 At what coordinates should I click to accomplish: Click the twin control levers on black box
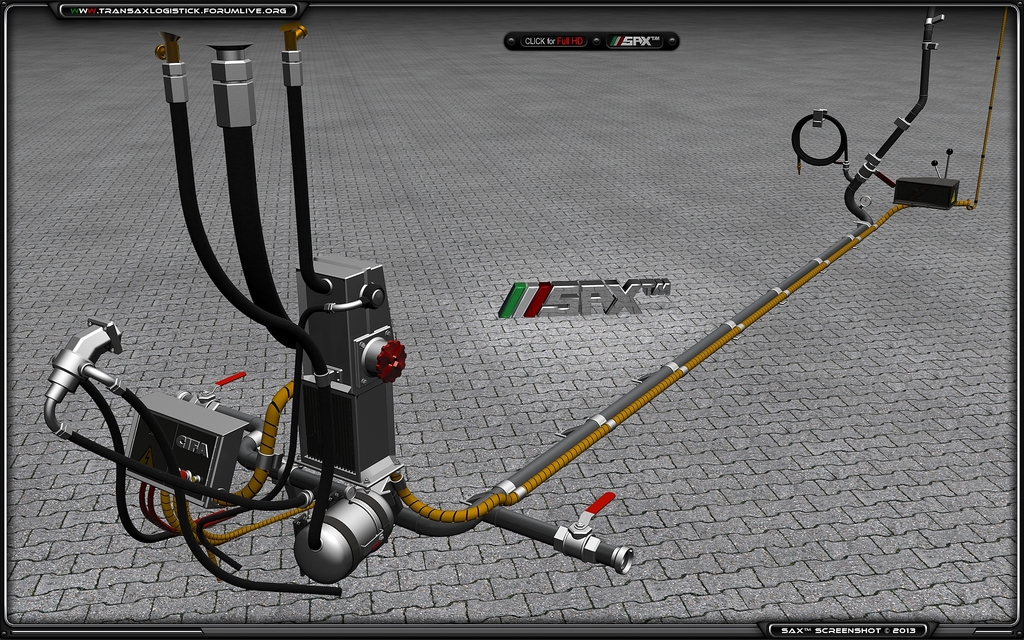(940, 166)
